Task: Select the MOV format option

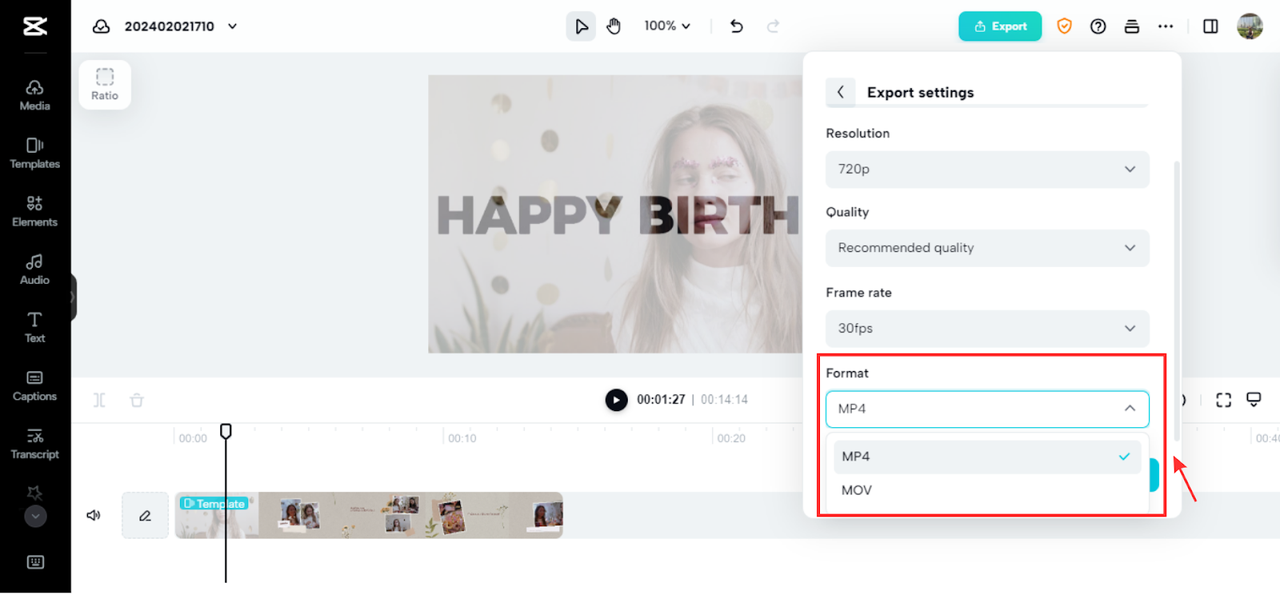Action: [x=987, y=490]
